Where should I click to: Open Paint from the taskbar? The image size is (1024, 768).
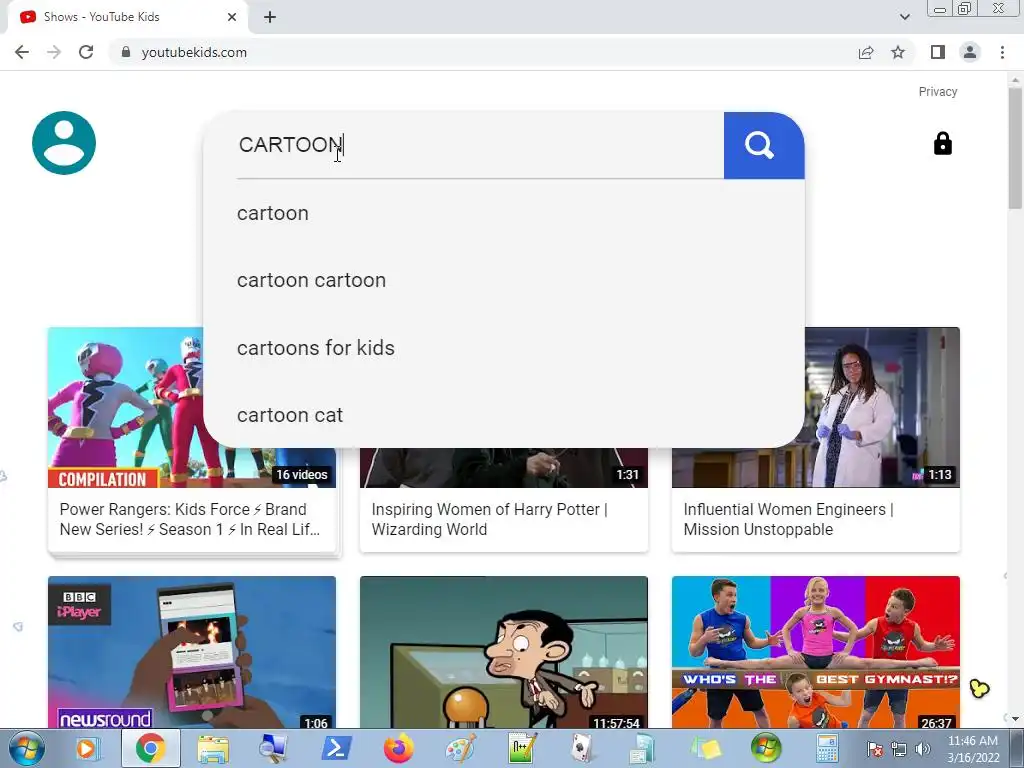tap(460, 748)
